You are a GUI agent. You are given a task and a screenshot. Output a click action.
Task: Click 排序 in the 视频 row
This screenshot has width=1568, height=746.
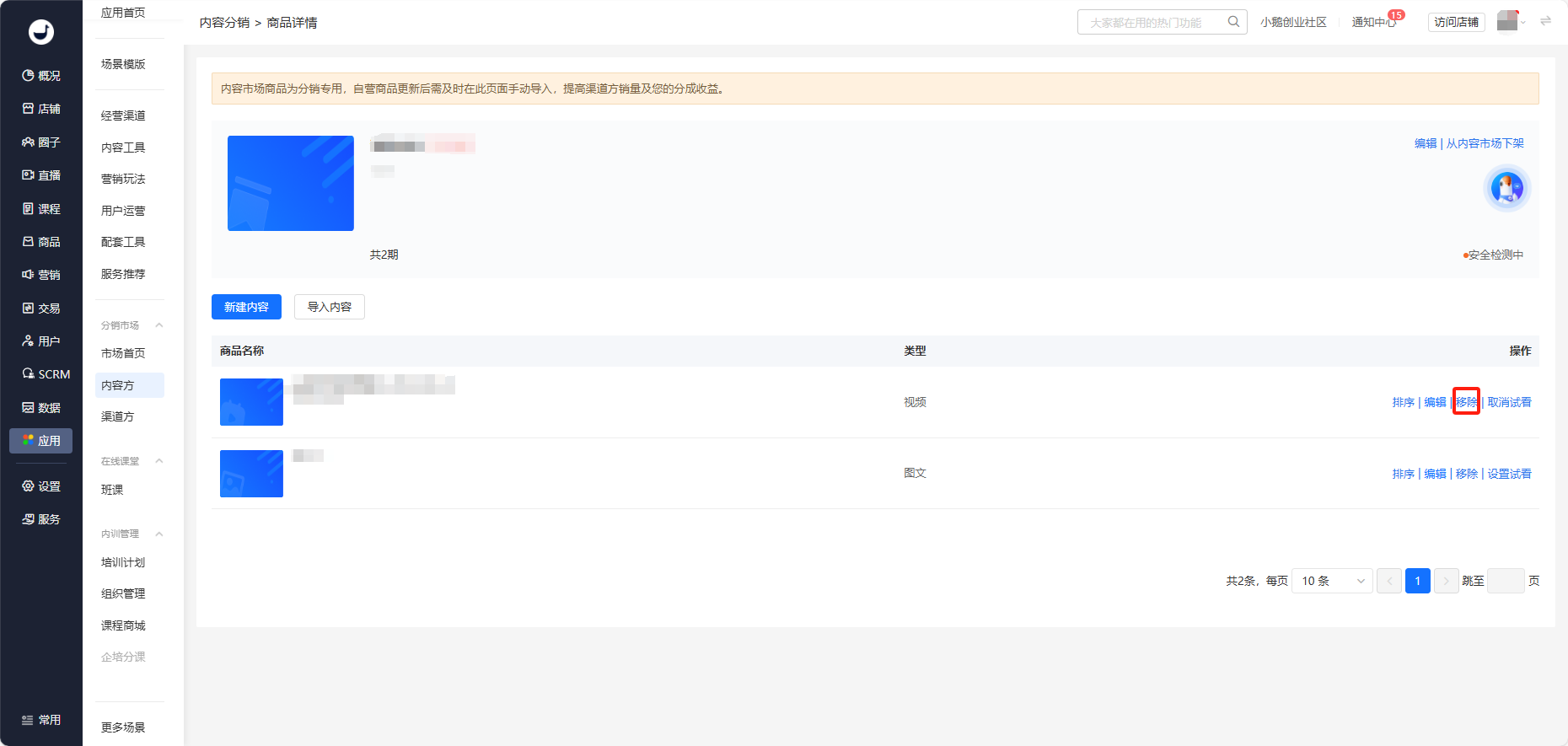pyautogui.click(x=1404, y=402)
